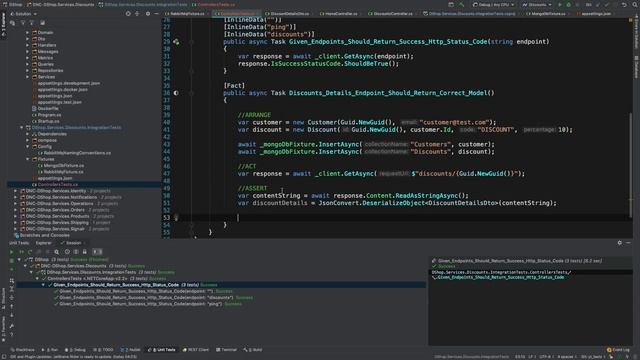Open the REST Client tool window
Screen dimensions: 640x360
tap(196, 350)
